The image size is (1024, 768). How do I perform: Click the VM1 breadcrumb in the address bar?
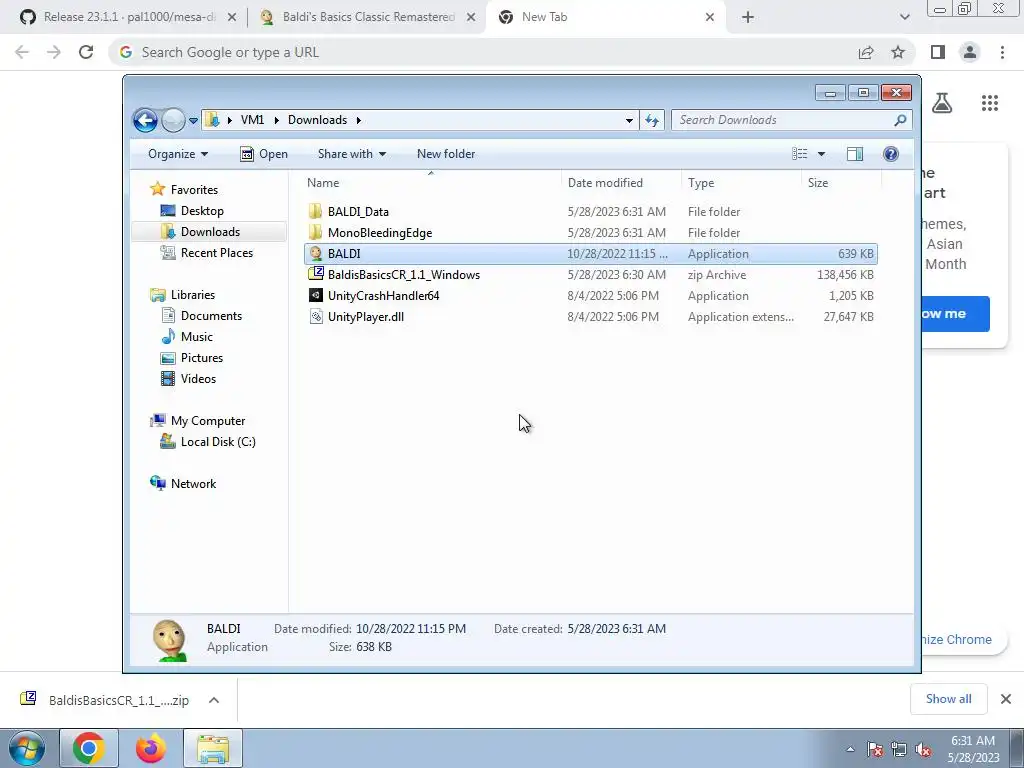(x=252, y=120)
